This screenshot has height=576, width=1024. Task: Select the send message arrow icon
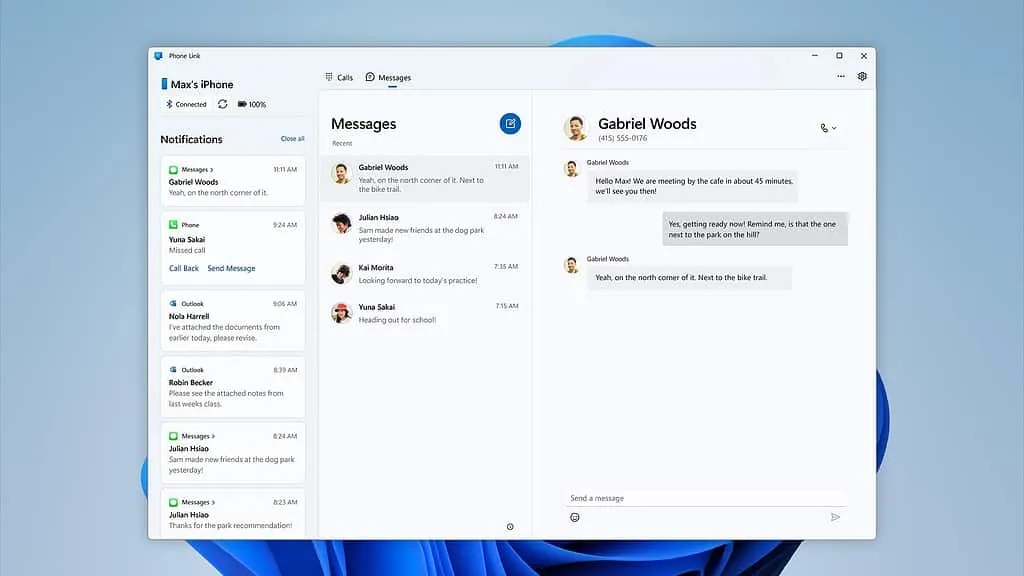coord(836,517)
